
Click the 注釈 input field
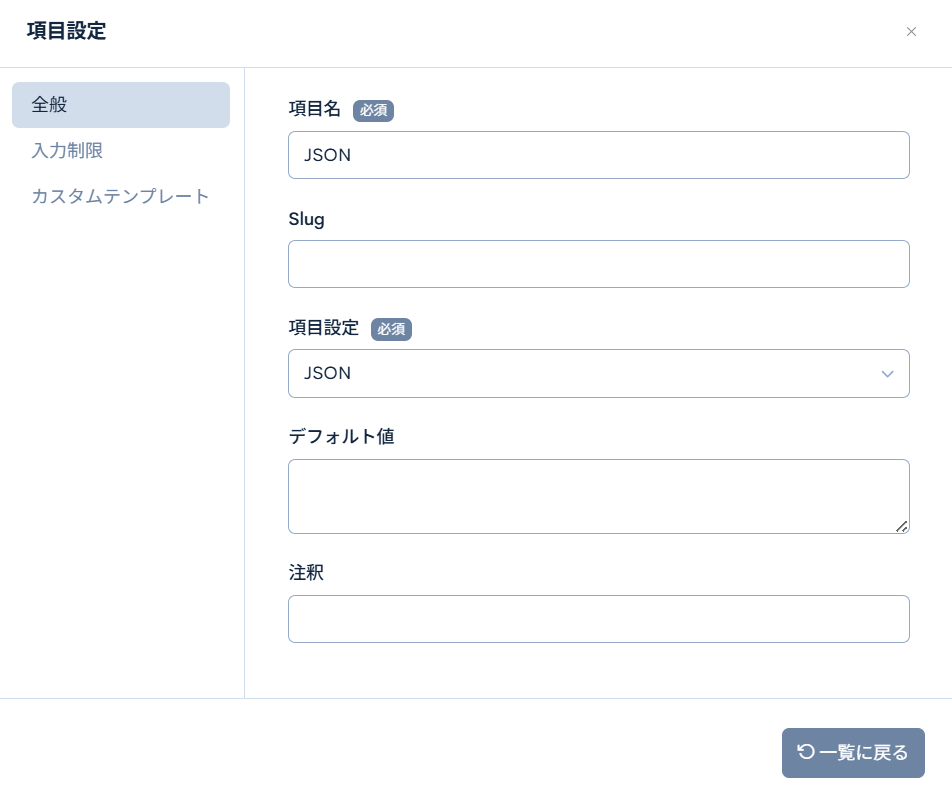pos(598,619)
